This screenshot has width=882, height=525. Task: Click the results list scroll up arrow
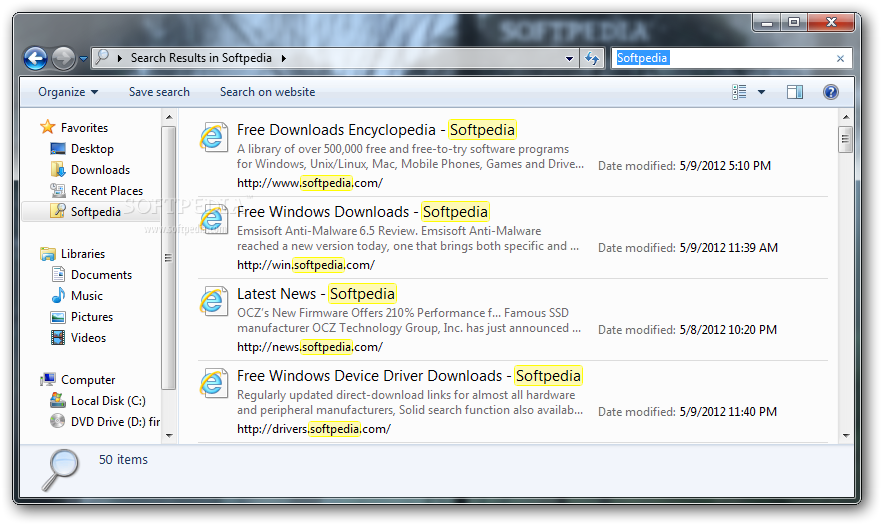(x=845, y=117)
